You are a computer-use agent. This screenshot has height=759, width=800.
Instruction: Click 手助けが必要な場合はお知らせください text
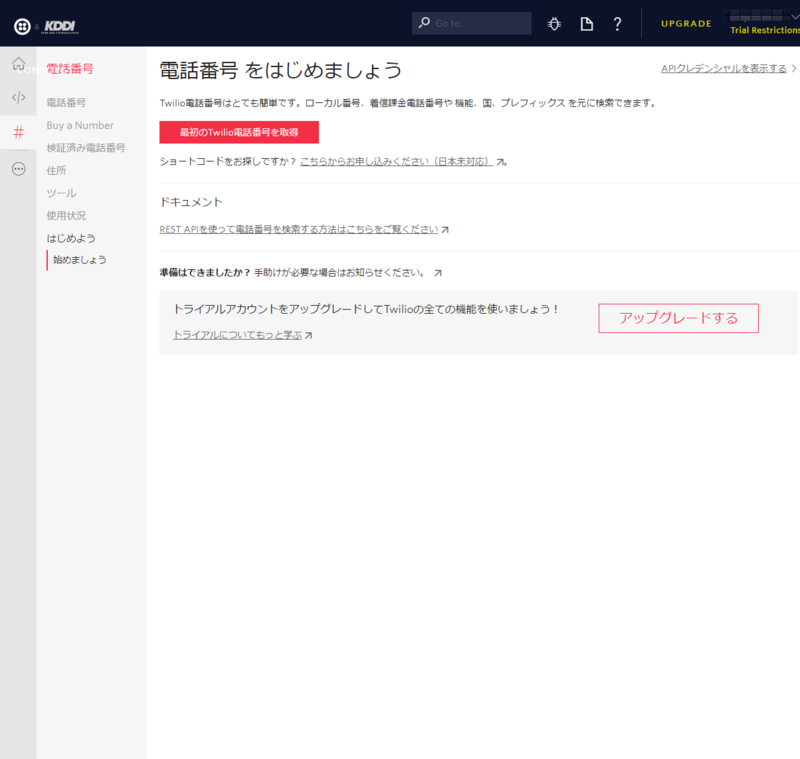[340, 273]
